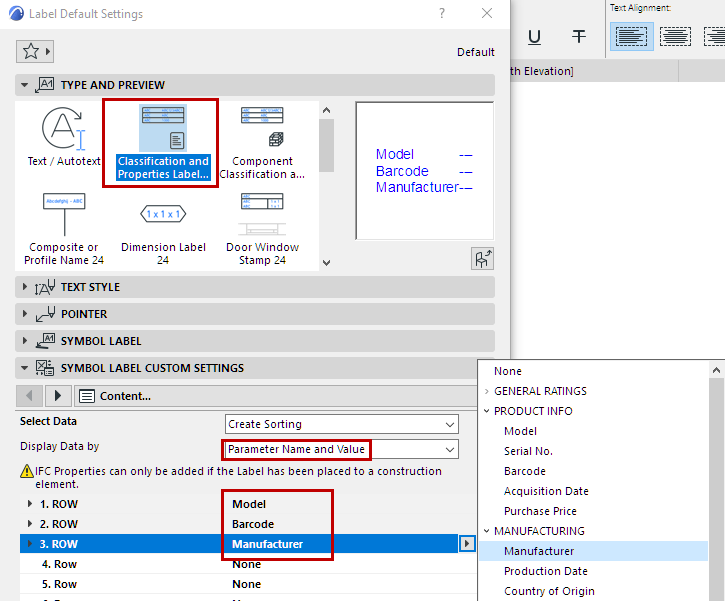Collapse Symbol Label Custom Settings panel
The image size is (725, 601).
click(x=25, y=368)
